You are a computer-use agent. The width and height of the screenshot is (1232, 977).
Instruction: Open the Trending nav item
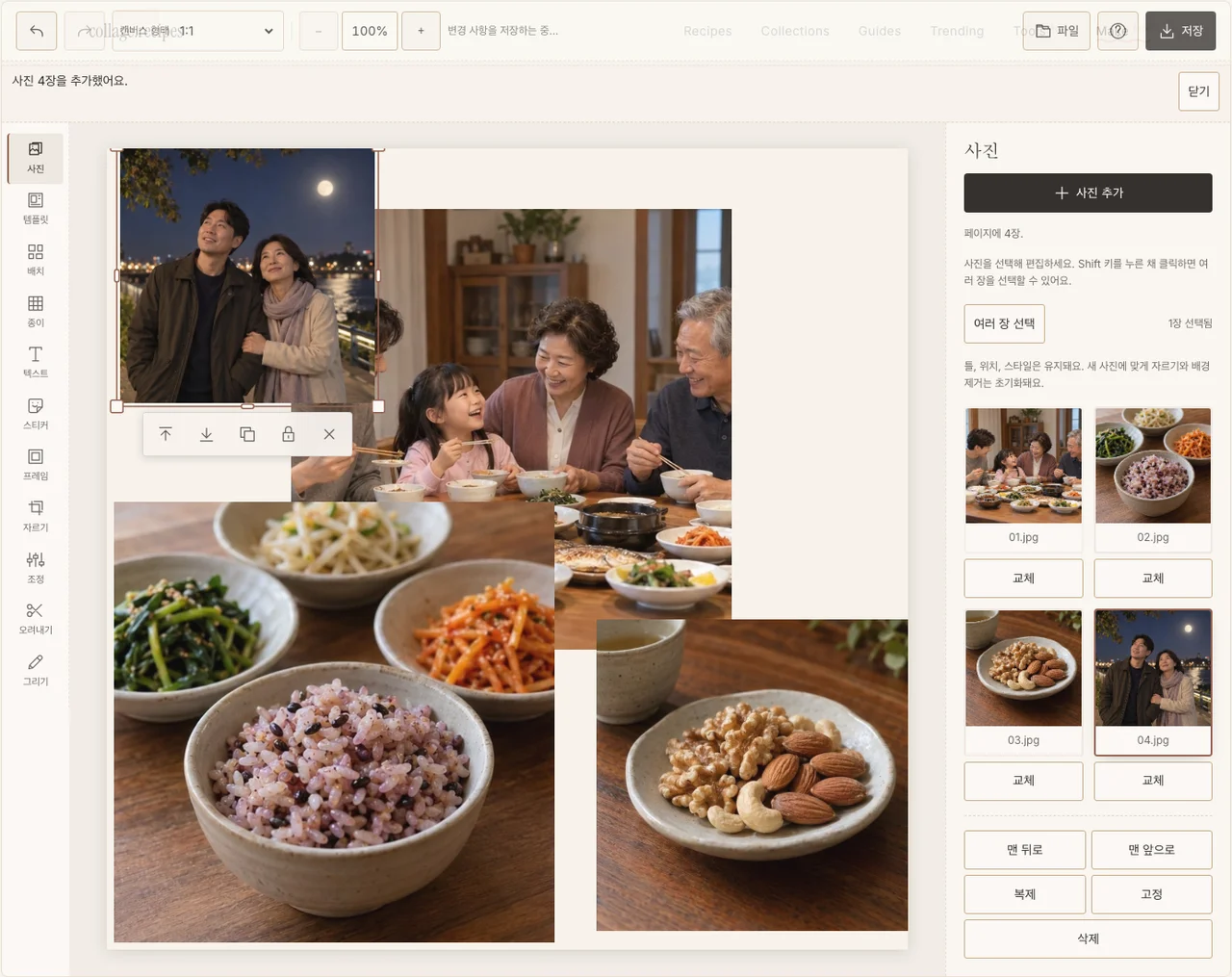pos(957,31)
